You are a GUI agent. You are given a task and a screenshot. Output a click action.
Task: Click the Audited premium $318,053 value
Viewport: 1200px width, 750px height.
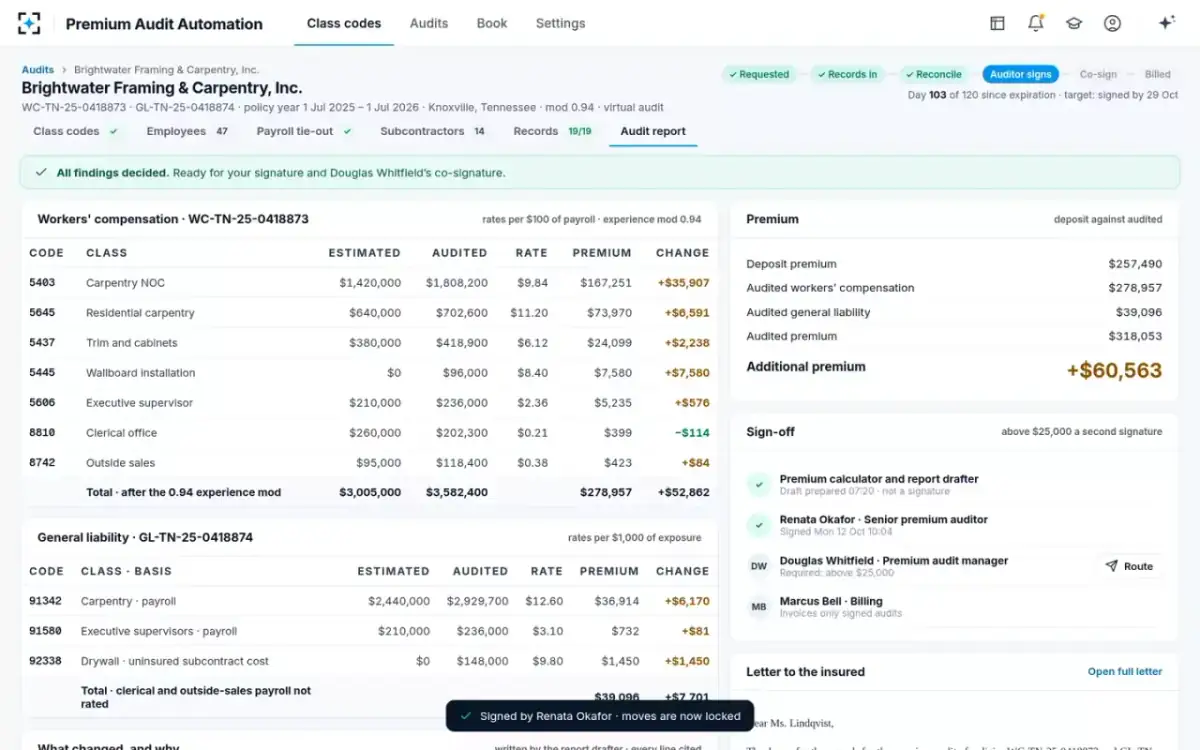click(1135, 336)
